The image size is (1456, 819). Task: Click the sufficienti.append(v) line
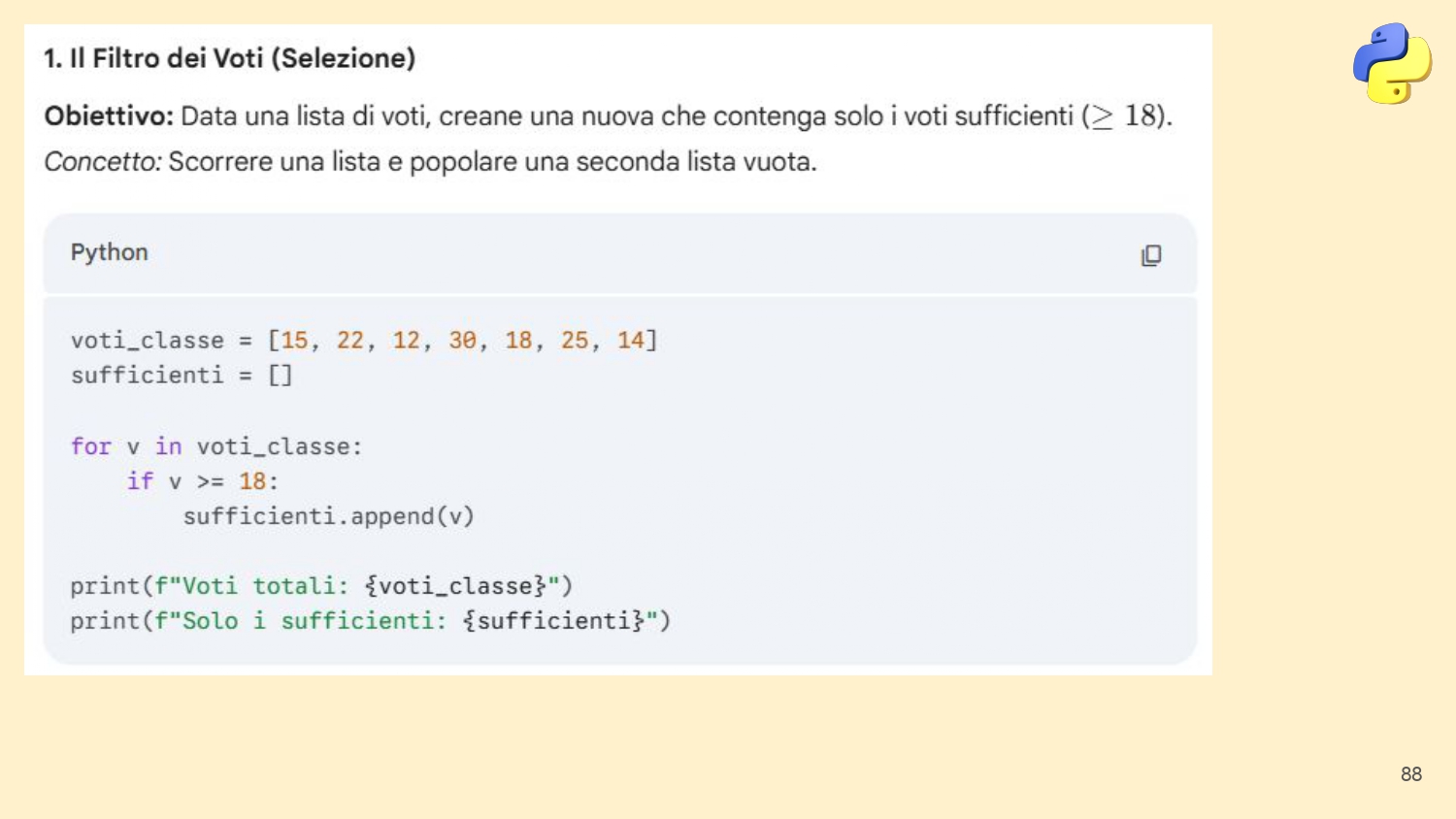point(329,516)
